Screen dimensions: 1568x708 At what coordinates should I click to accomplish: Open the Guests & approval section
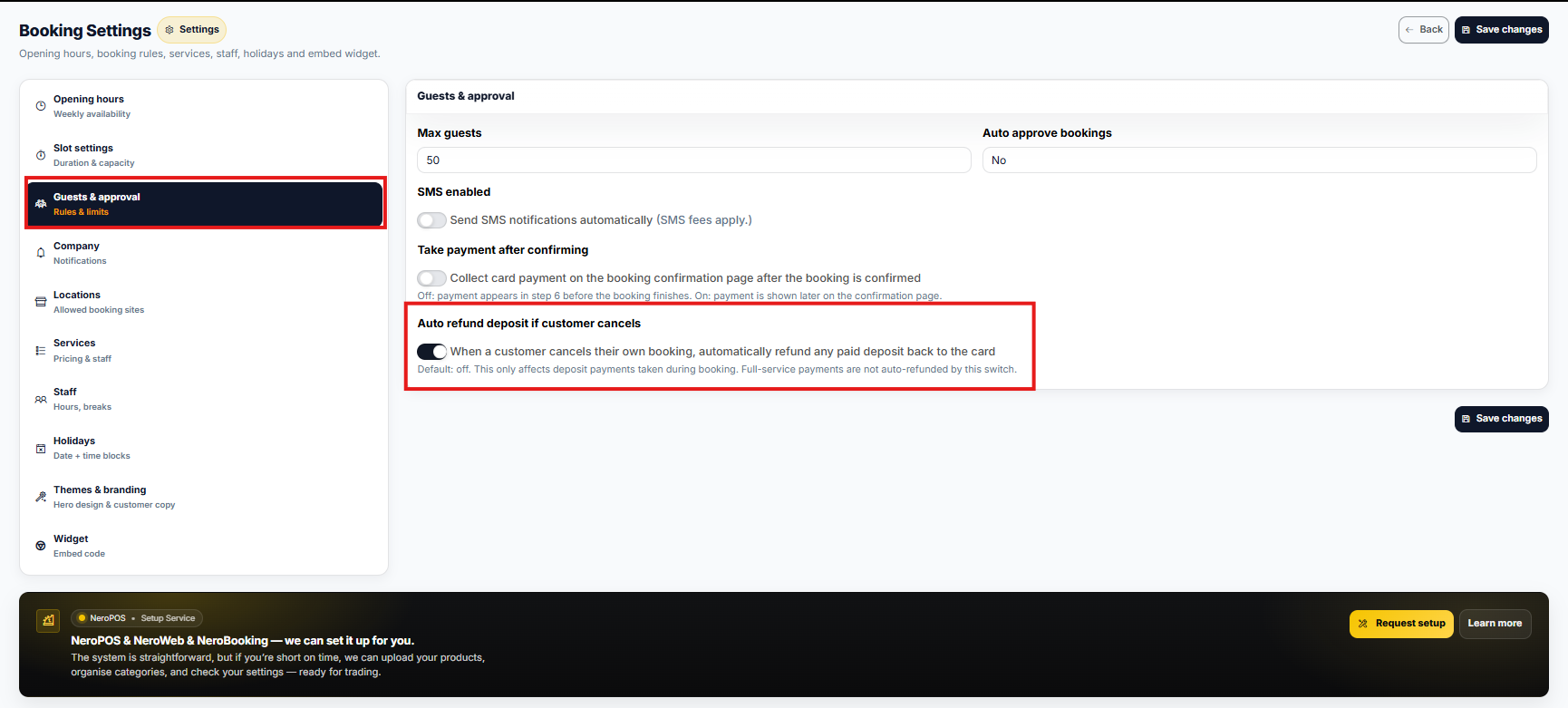(204, 204)
